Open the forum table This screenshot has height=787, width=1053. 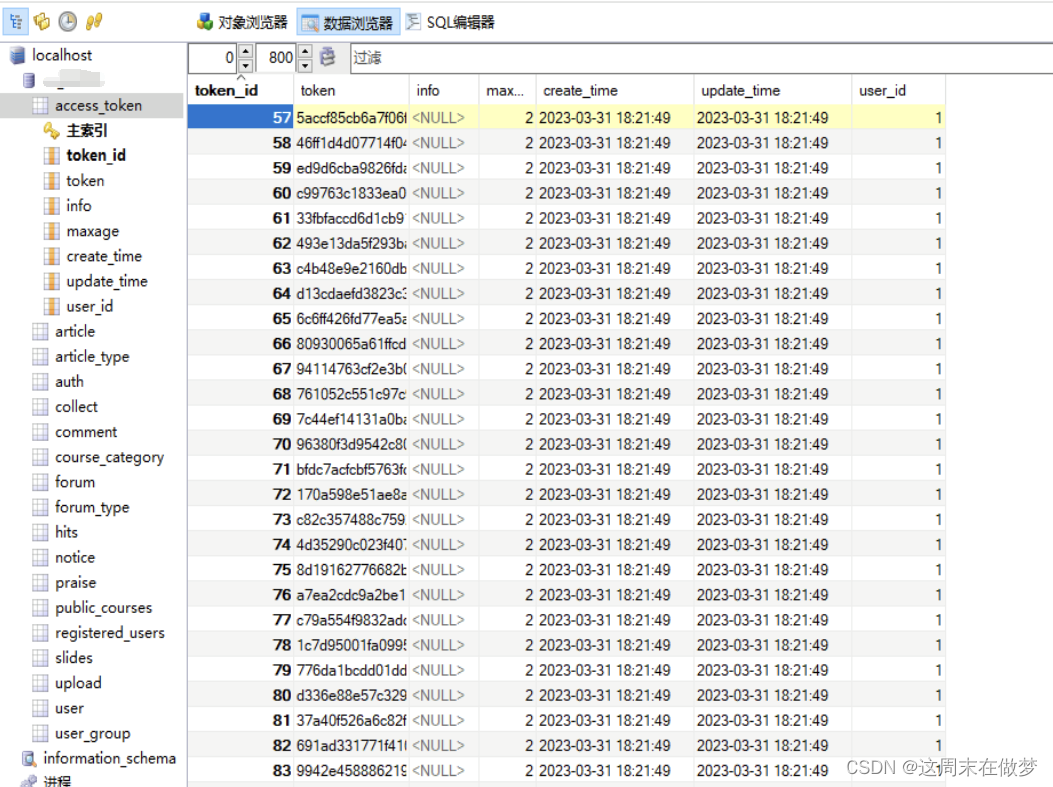point(75,482)
